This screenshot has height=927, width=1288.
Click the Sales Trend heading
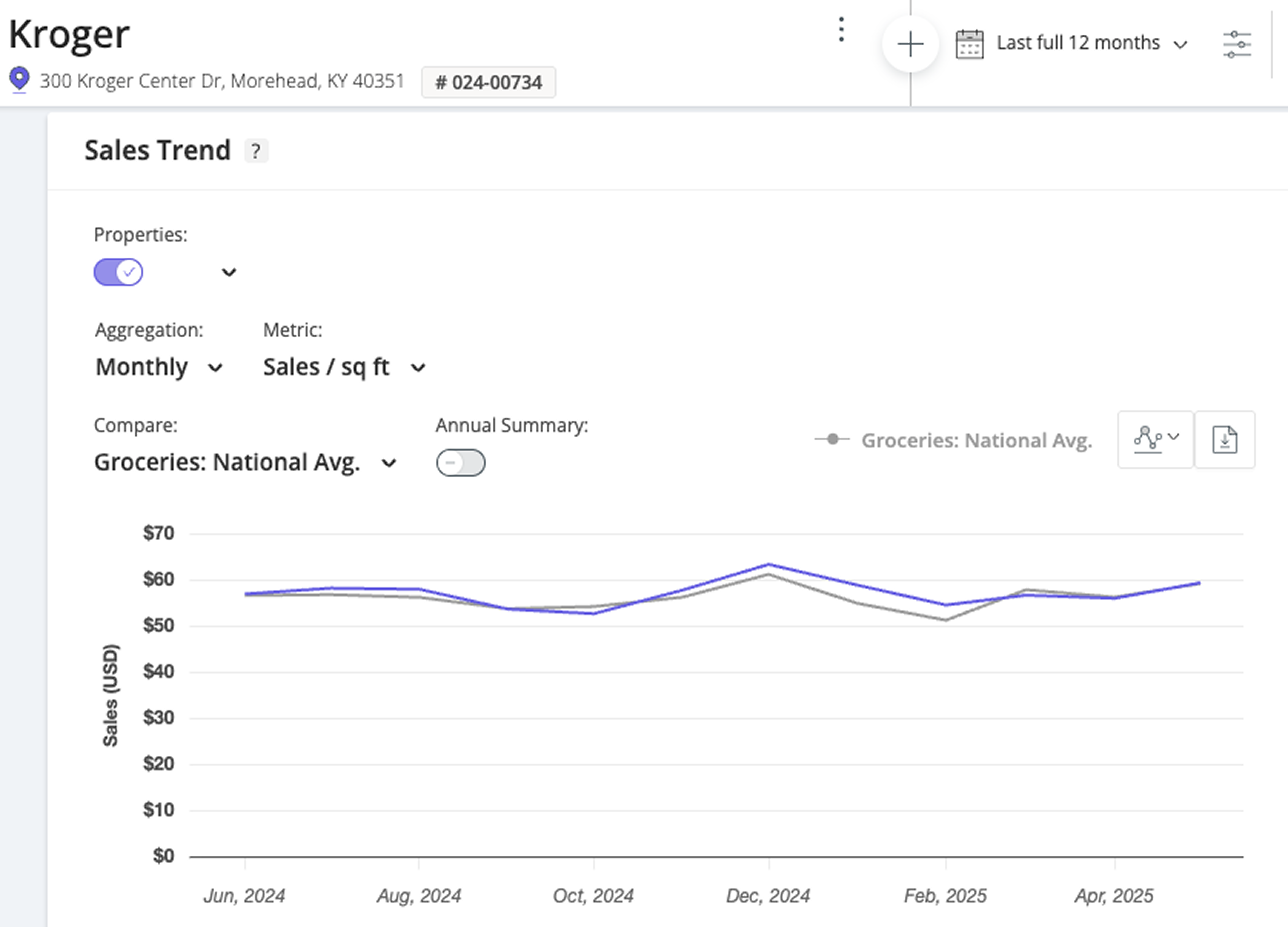coord(157,151)
